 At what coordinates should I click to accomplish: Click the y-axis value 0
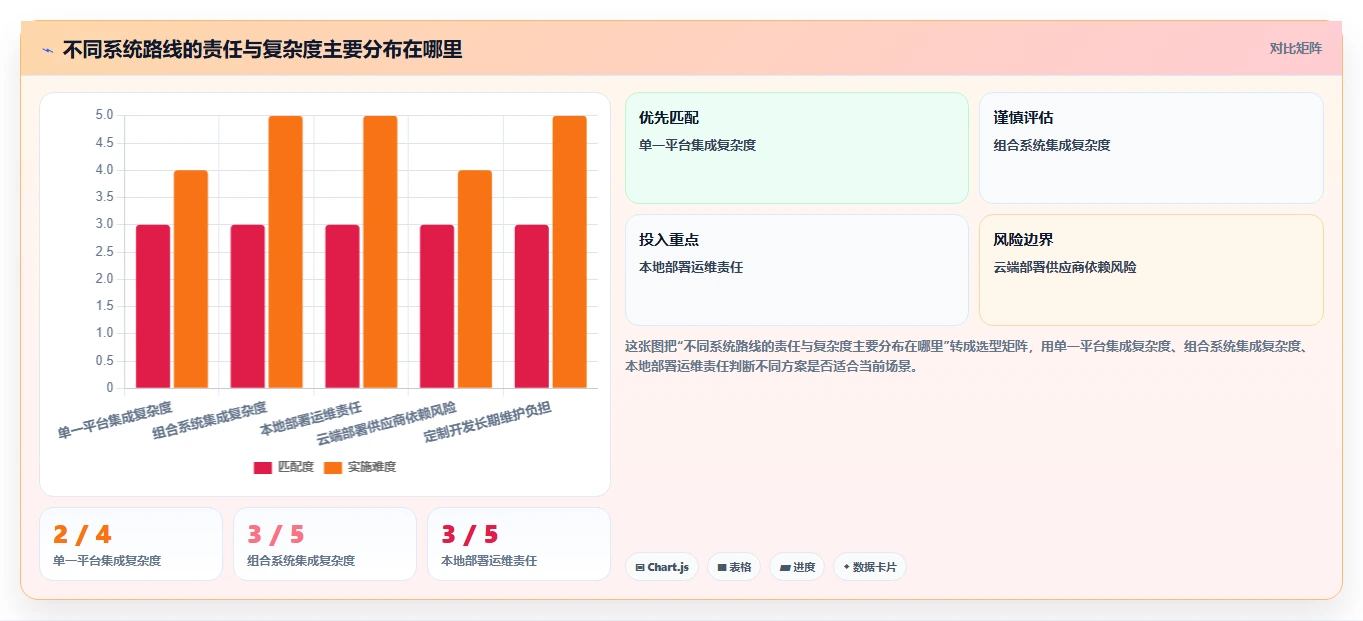click(x=110, y=388)
